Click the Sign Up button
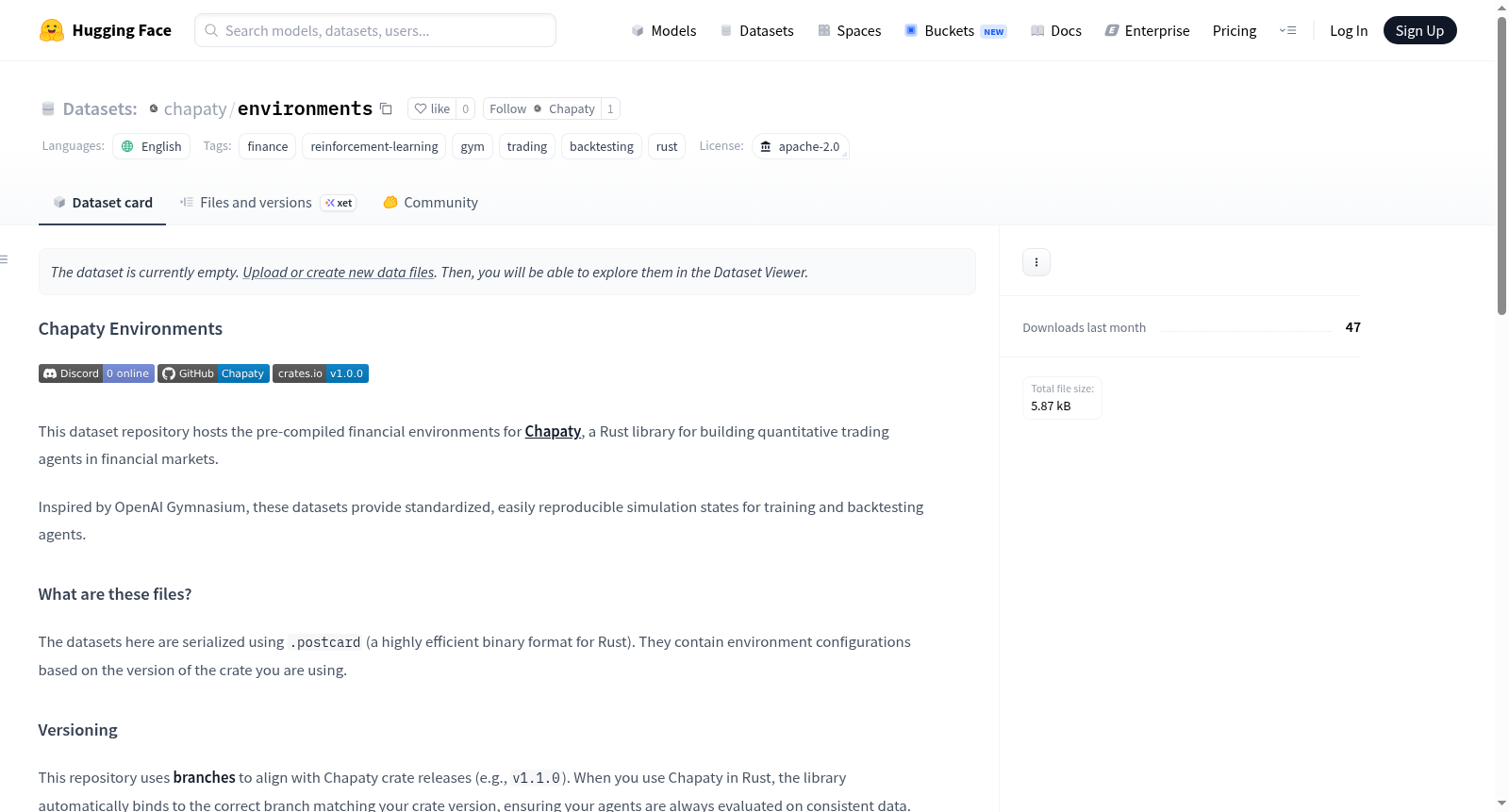 (1419, 30)
